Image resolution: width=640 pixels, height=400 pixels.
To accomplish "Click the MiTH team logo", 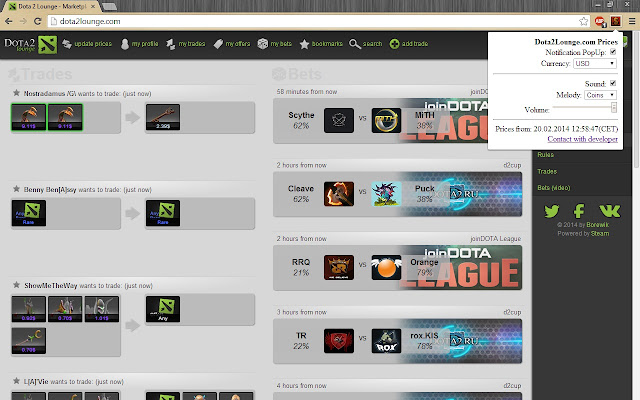I will [386, 120].
